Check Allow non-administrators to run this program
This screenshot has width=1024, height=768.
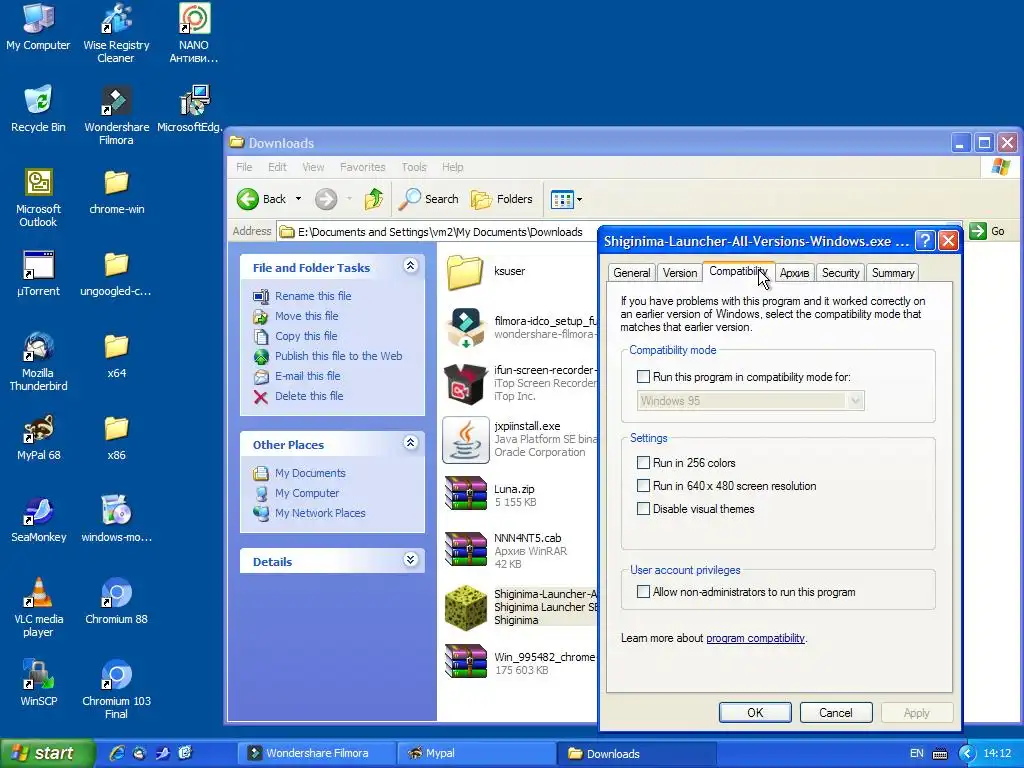coord(643,592)
